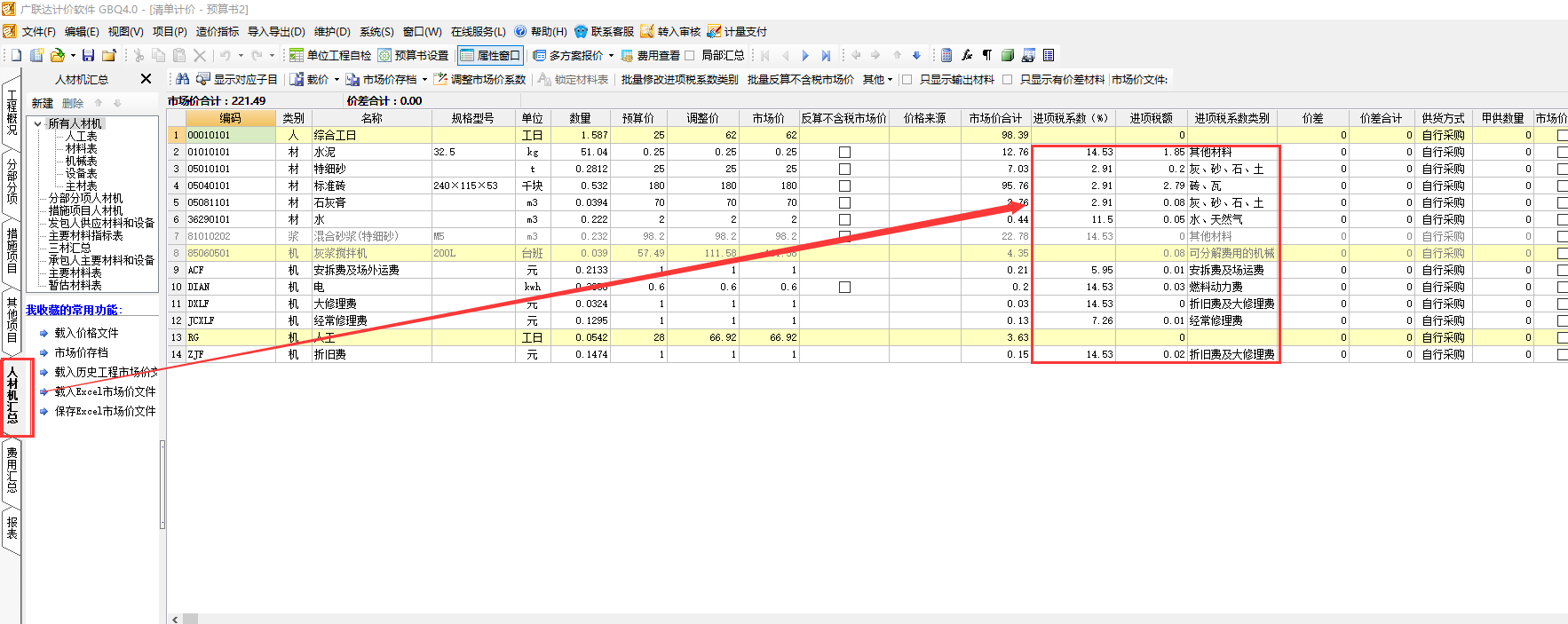The width and height of the screenshot is (1568, 624).
Task: Click 保存Excel市场价文件 link
Action: [x=105, y=411]
